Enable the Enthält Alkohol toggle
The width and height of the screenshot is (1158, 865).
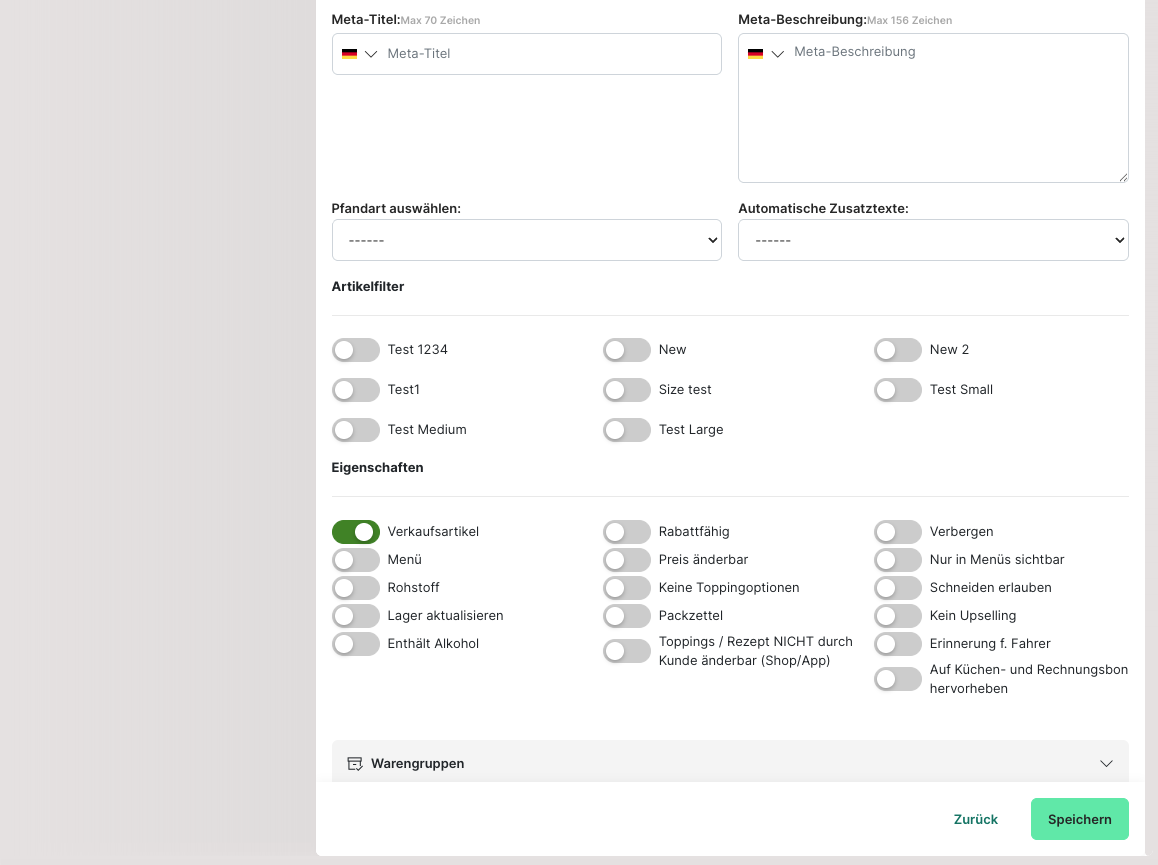tap(356, 644)
